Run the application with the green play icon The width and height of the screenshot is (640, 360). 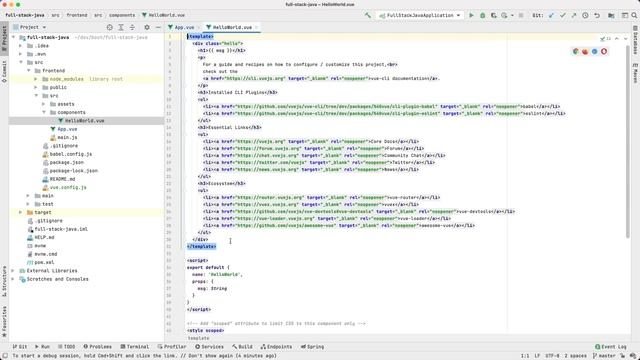click(x=471, y=15)
